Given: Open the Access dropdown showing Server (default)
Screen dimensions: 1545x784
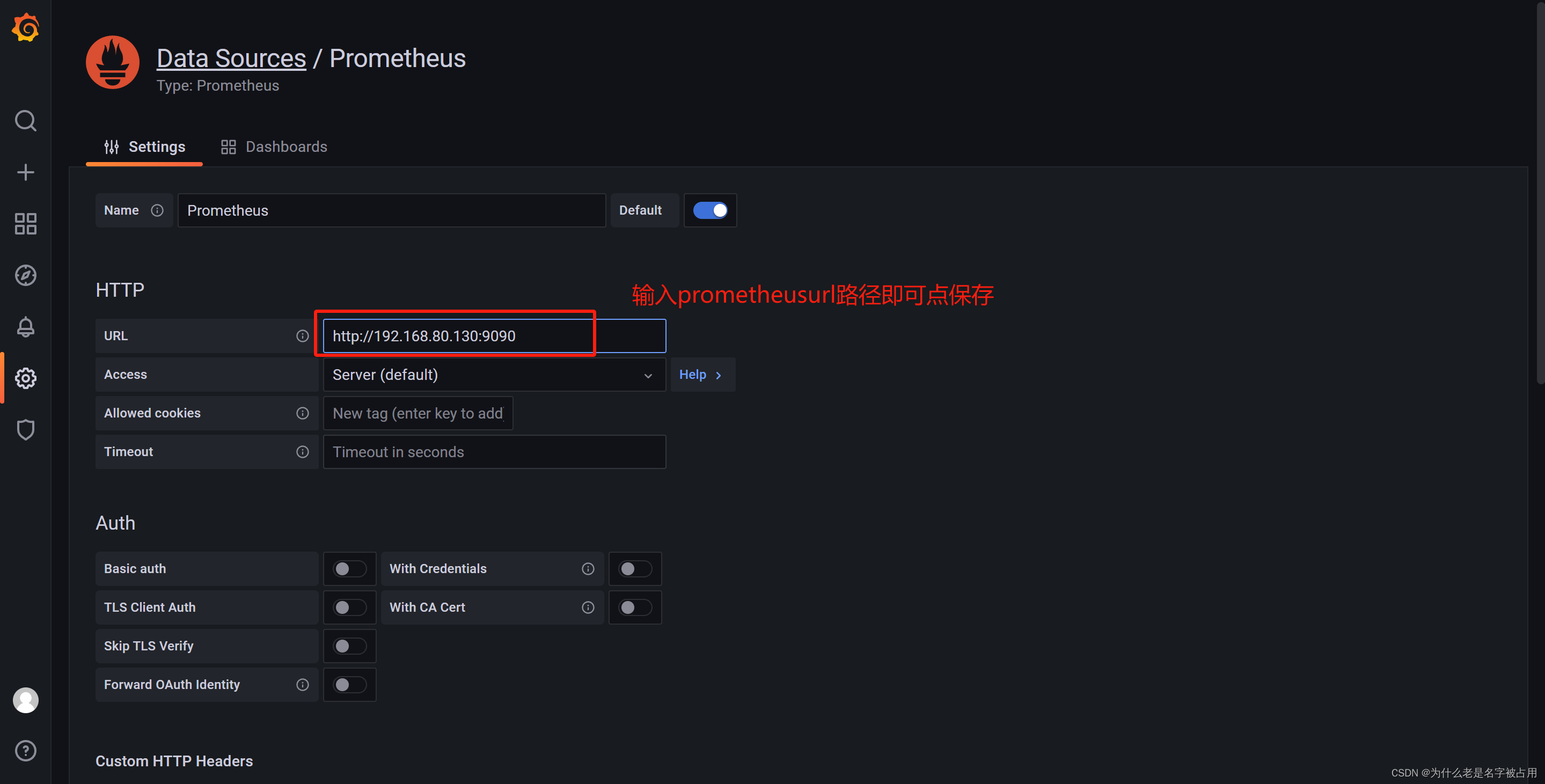Looking at the screenshot, I should (x=494, y=375).
